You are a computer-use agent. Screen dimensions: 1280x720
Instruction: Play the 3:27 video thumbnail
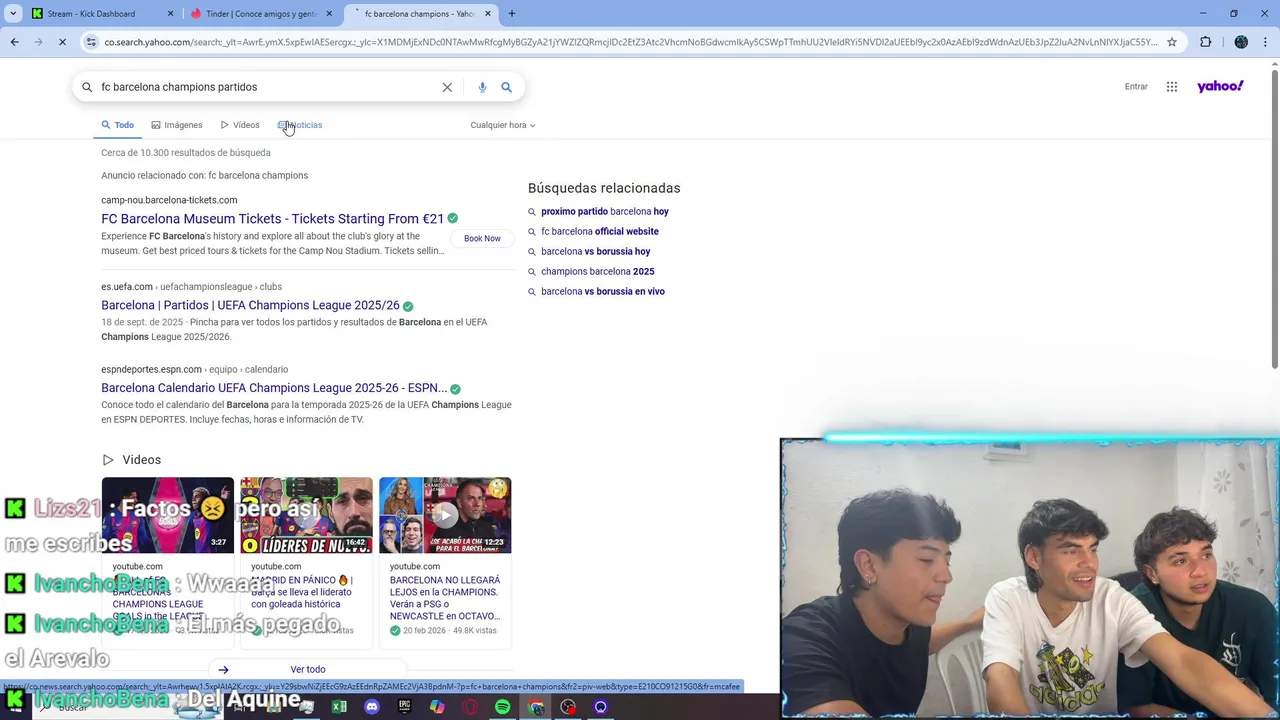[x=167, y=515]
